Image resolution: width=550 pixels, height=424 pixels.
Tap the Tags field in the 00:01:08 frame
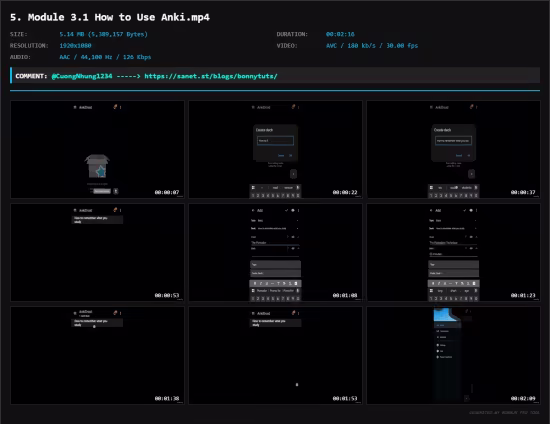275,265
